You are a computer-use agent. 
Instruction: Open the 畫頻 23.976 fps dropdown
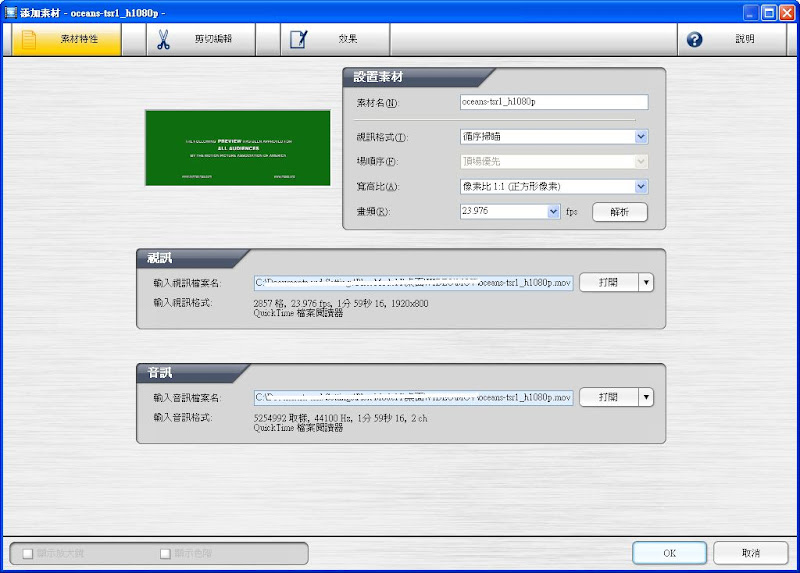click(554, 211)
